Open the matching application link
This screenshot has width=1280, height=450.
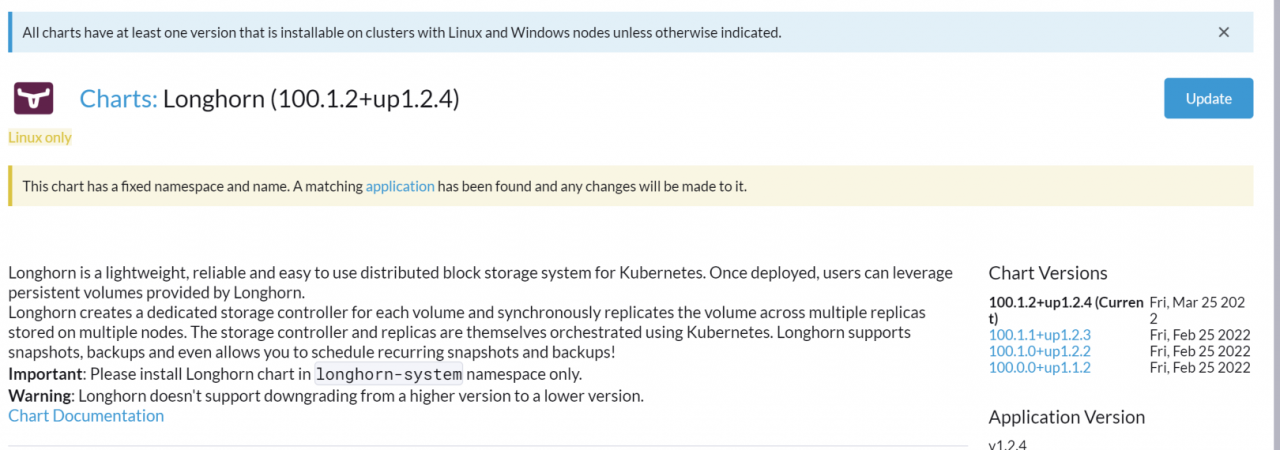coord(400,186)
